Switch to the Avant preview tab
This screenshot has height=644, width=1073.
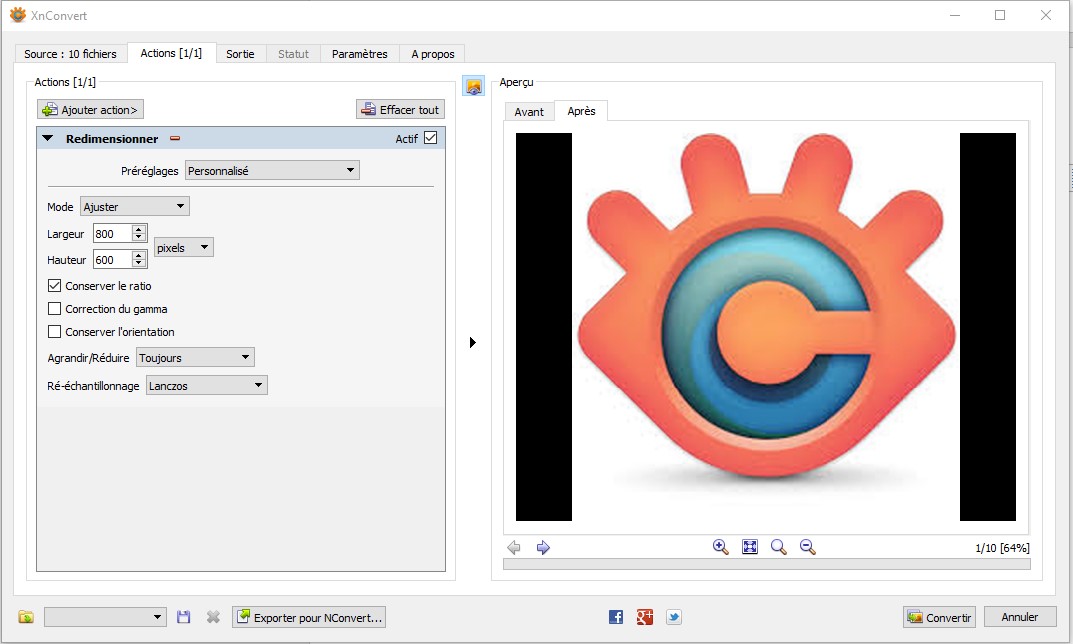coord(529,112)
